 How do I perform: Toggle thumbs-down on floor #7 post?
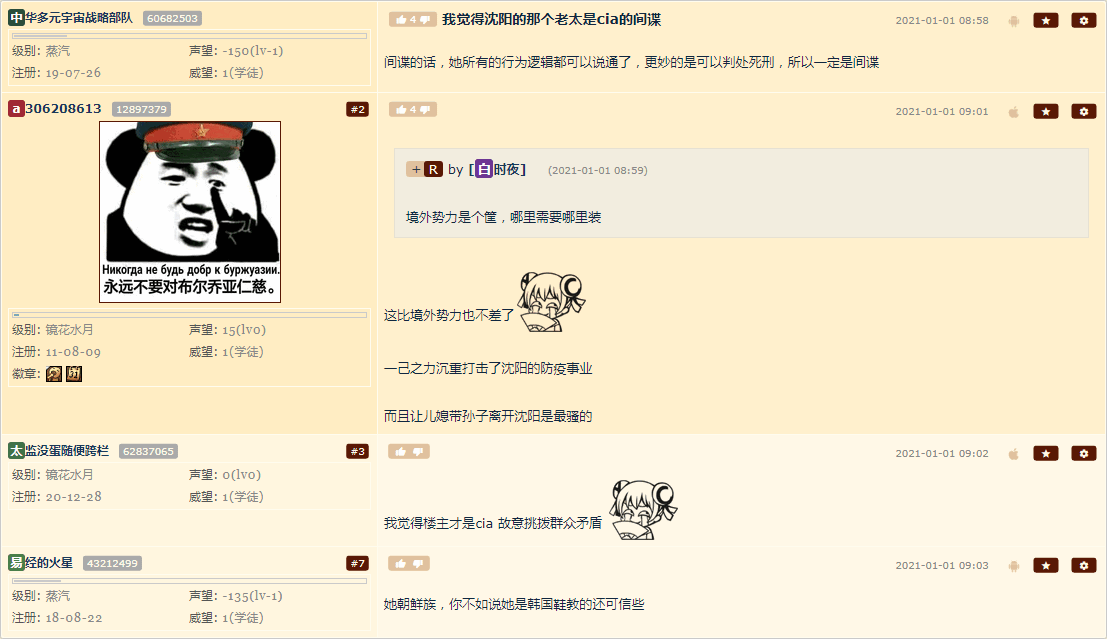point(418,563)
